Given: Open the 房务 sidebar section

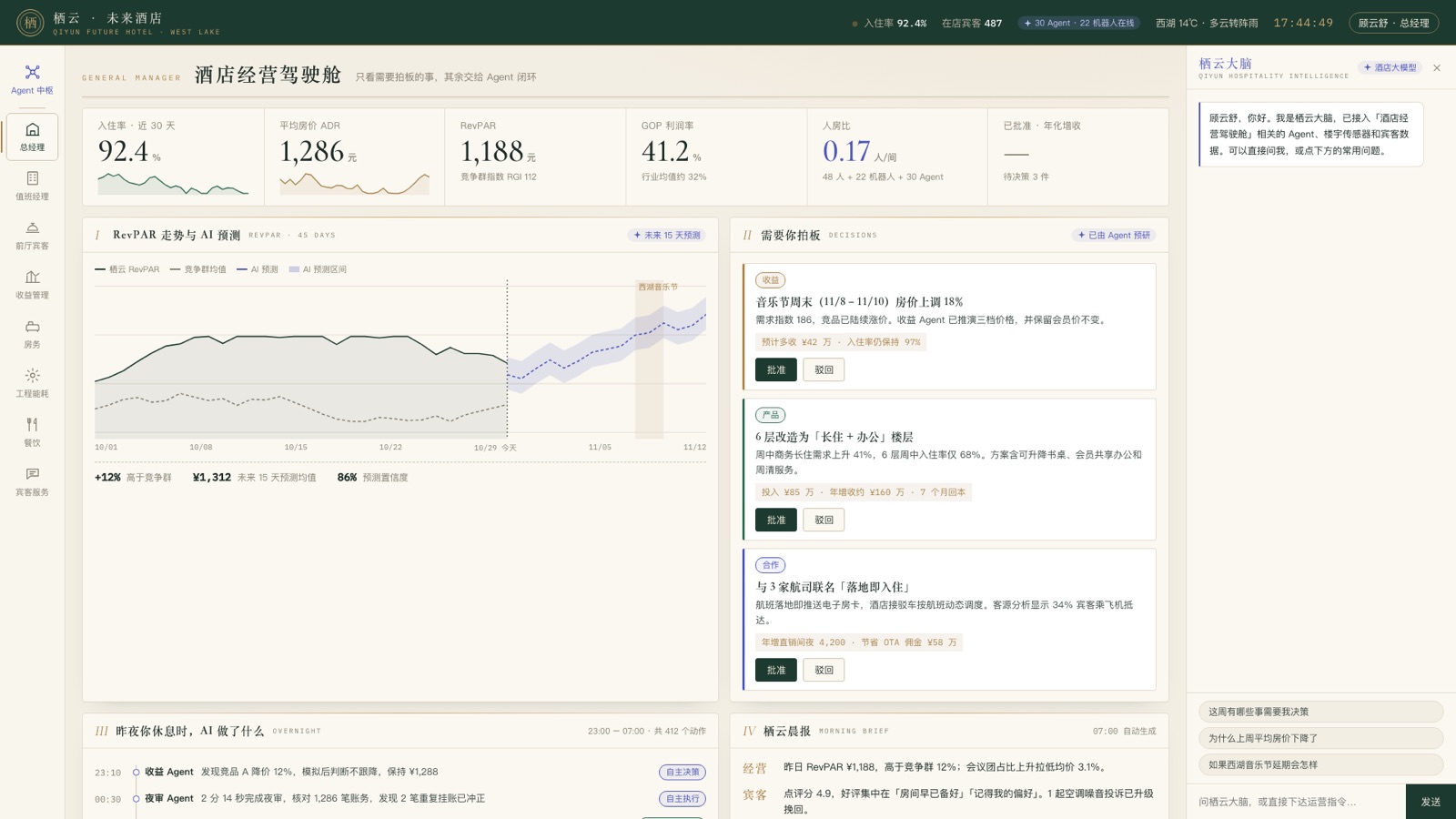Looking at the screenshot, I should [32, 333].
